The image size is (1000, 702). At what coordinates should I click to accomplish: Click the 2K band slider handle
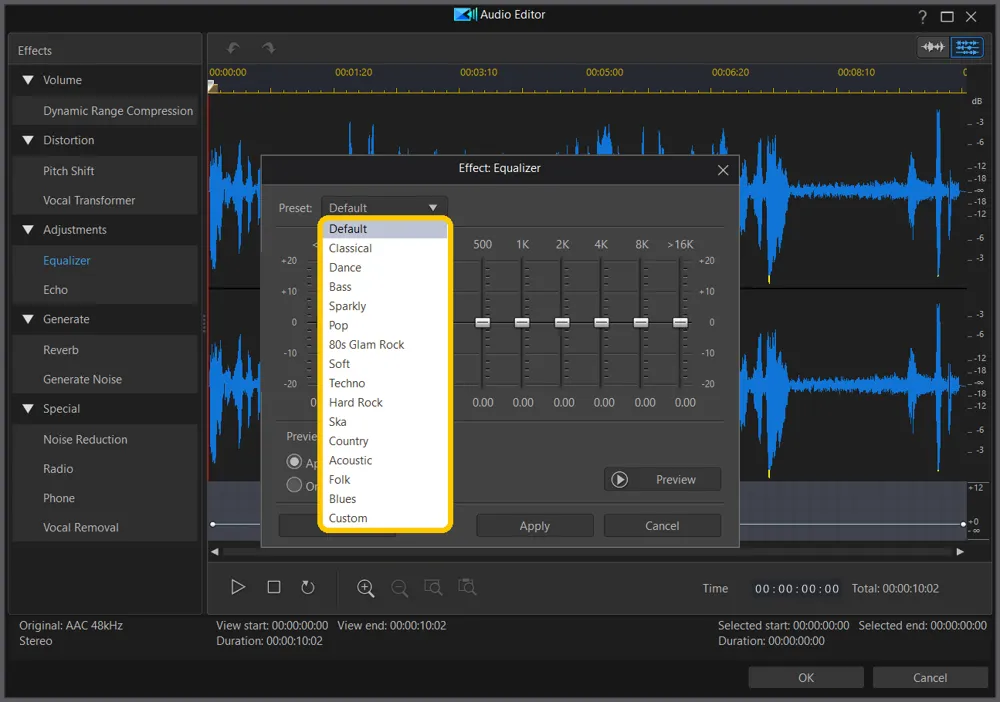click(x=562, y=323)
